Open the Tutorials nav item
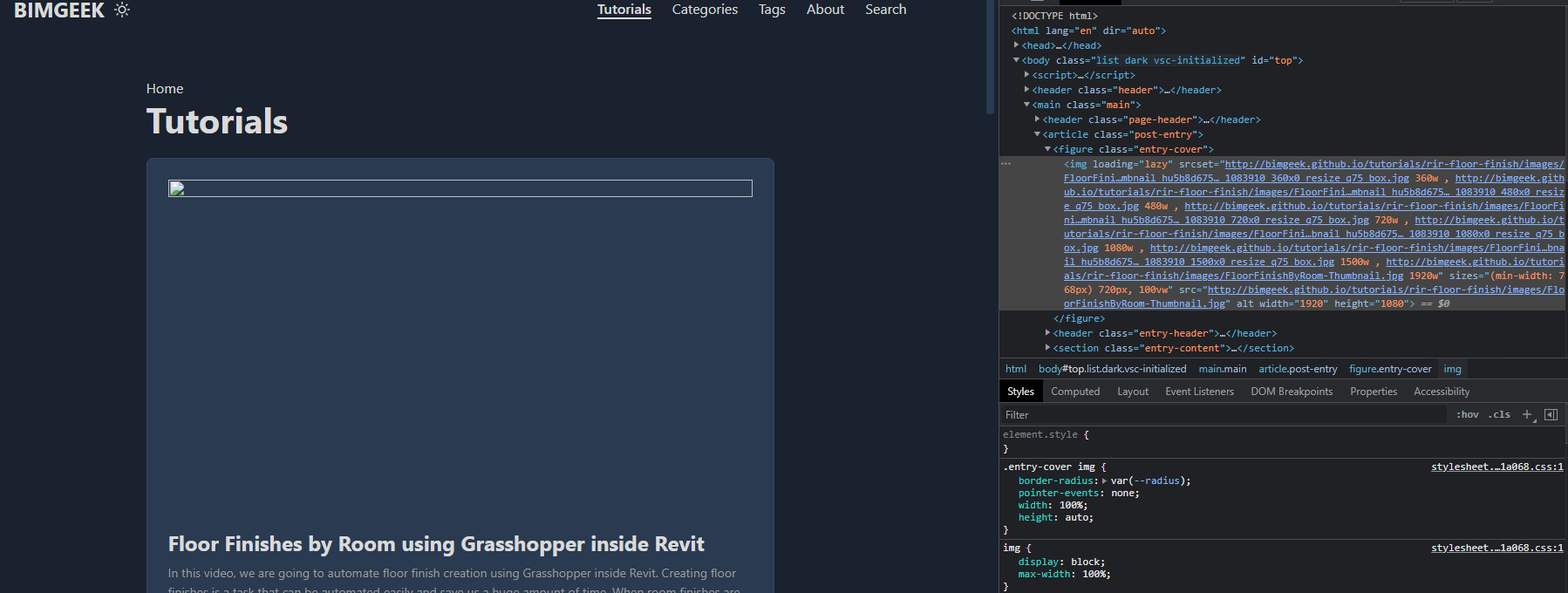Image resolution: width=1568 pixels, height=593 pixels. pyautogui.click(x=624, y=10)
